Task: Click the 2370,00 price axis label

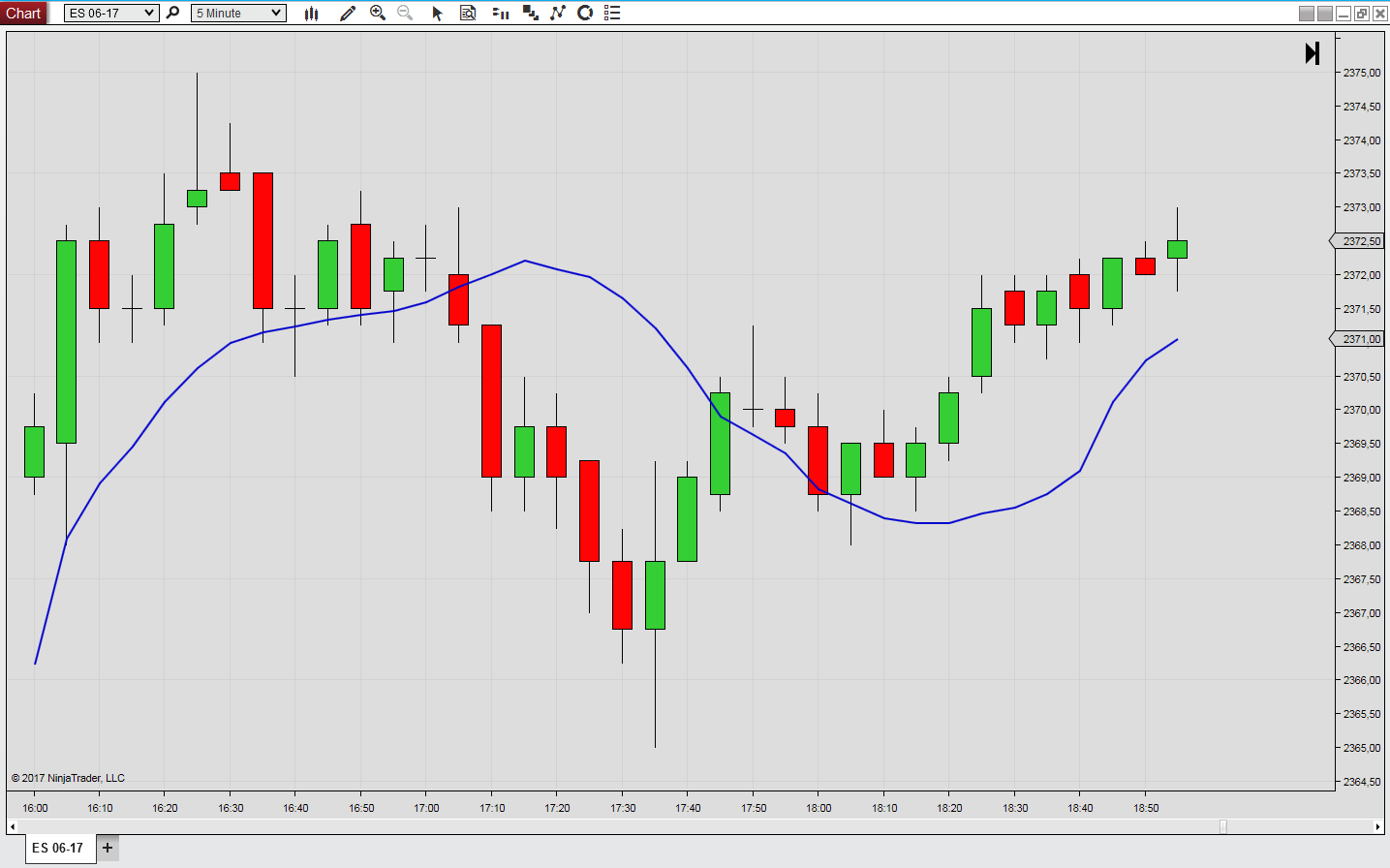Action: point(1362,410)
